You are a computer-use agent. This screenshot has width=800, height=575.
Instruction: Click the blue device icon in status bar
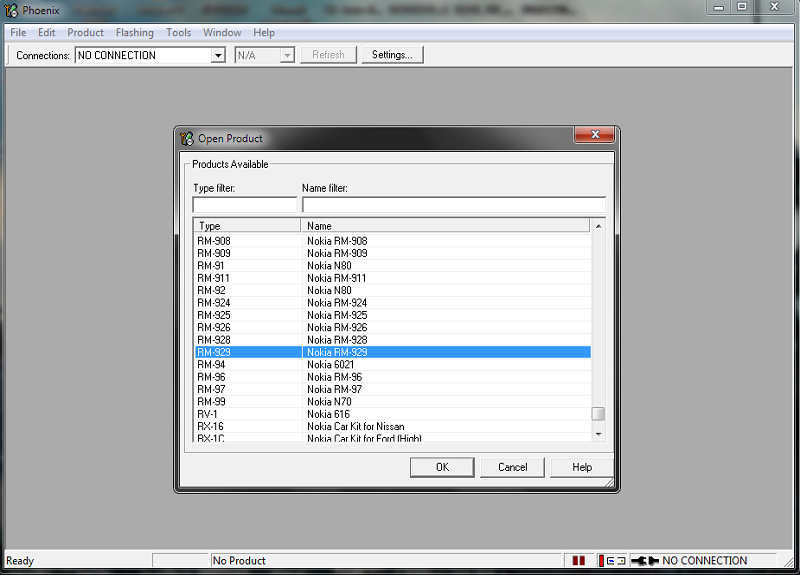tap(613, 561)
